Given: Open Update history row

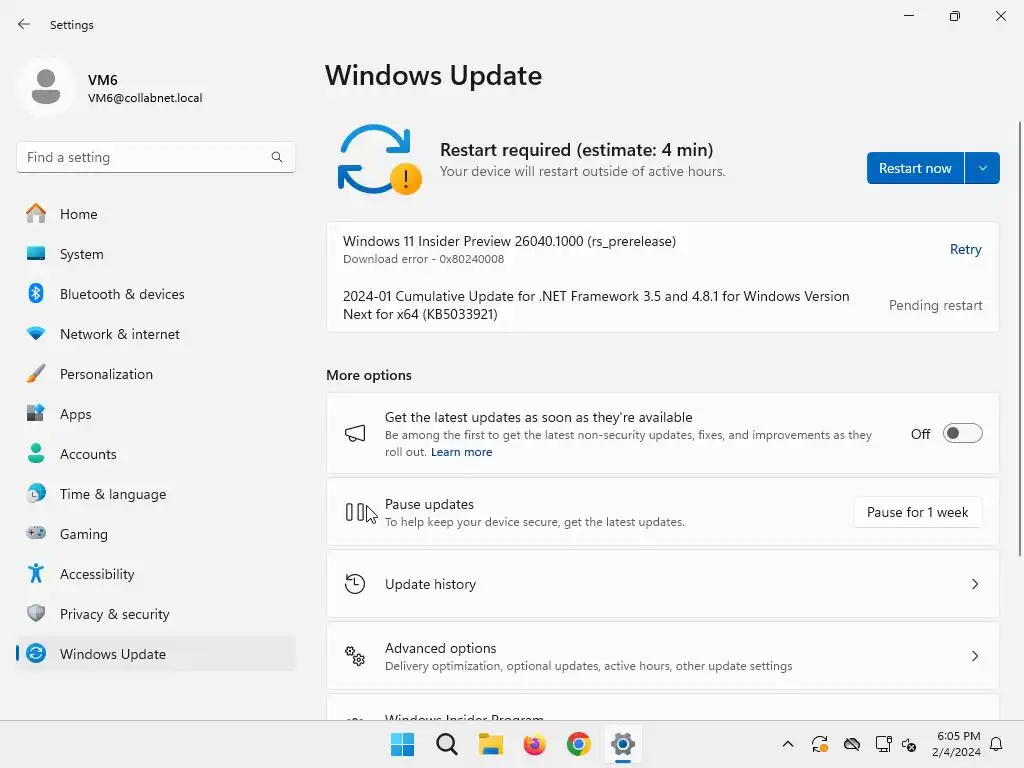Looking at the screenshot, I should [662, 584].
